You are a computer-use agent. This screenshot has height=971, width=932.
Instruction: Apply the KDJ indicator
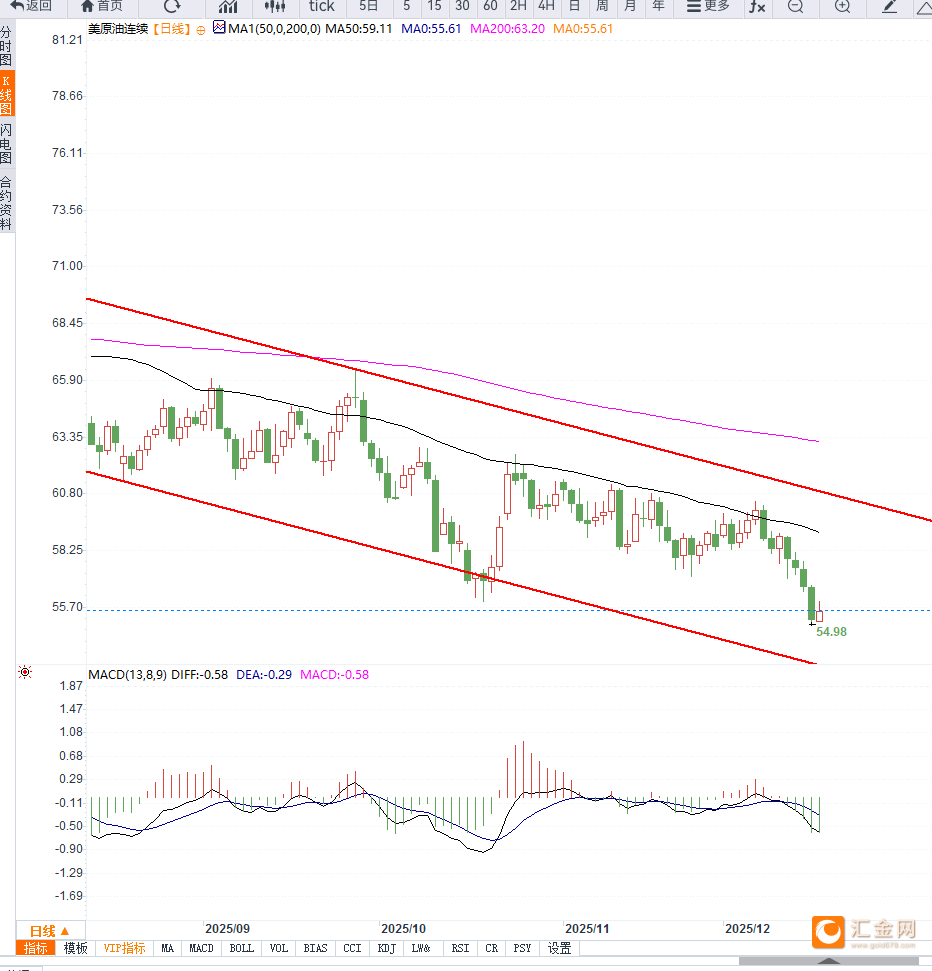[386, 948]
